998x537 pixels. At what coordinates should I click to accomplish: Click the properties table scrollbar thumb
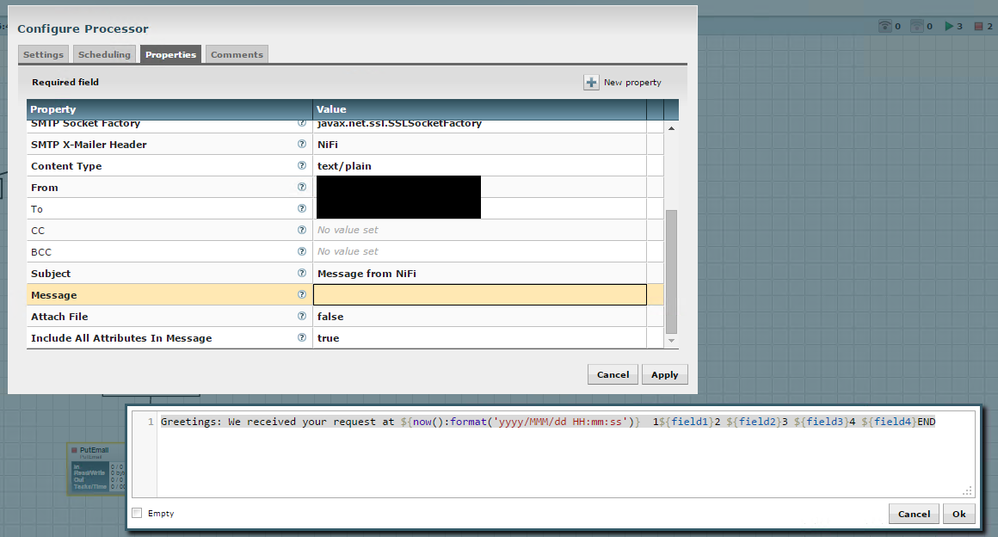[671, 272]
